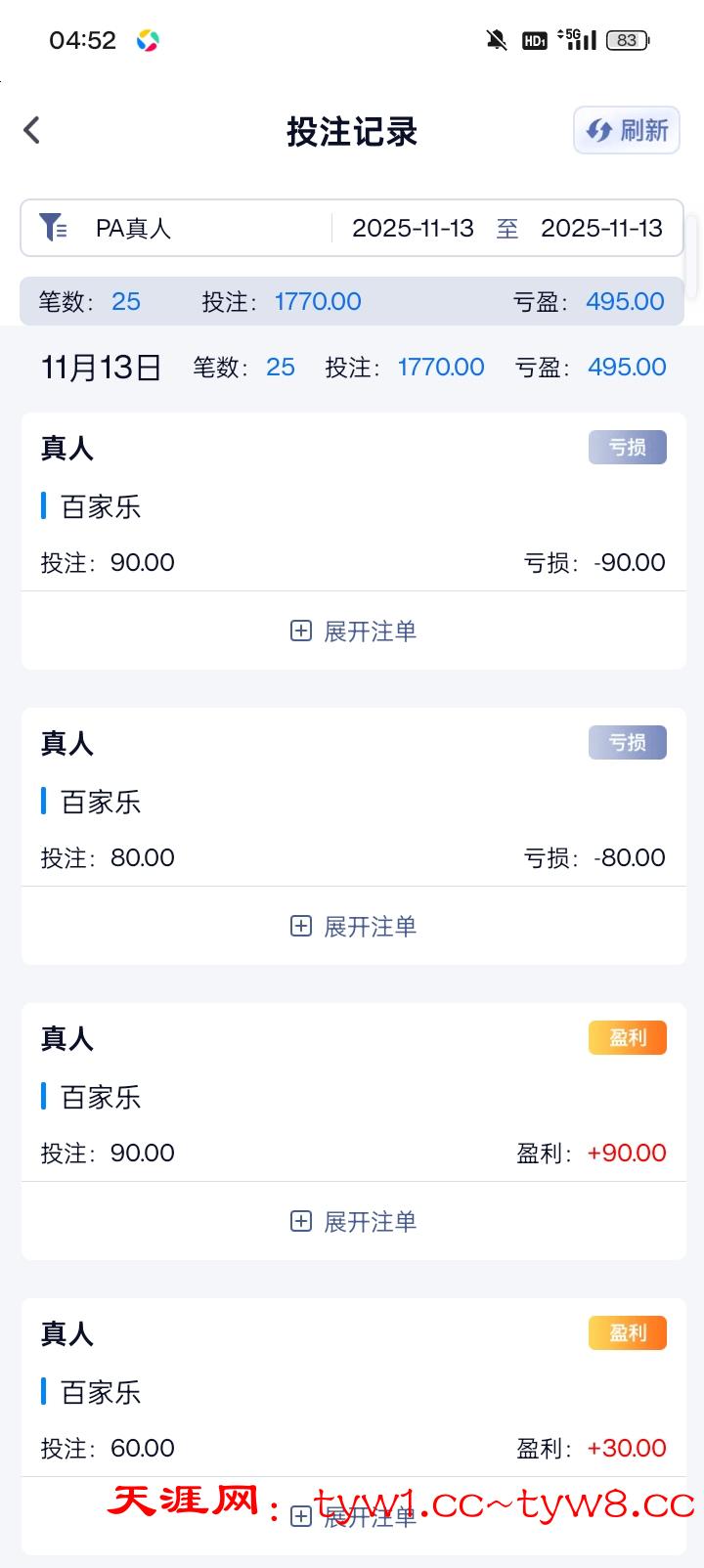Image resolution: width=704 pixels, height=1568 pixels.
Task: Select the end date 2025-11-13 field
Action: [601, 229]
